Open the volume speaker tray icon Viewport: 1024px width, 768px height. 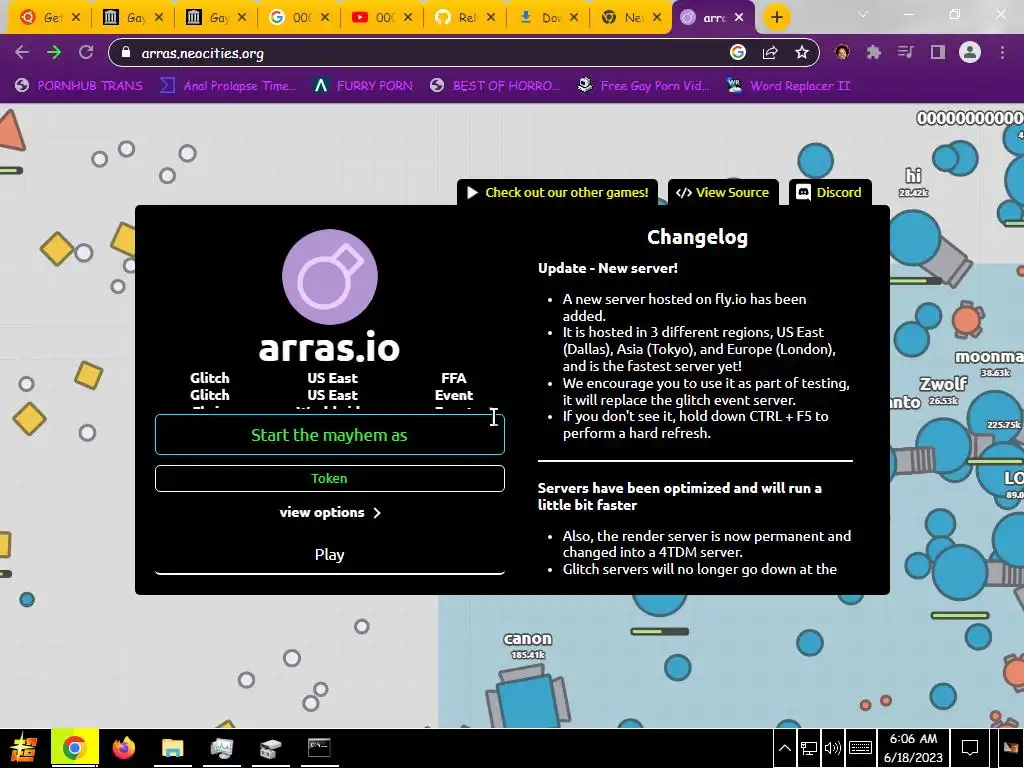pos(833,748)
